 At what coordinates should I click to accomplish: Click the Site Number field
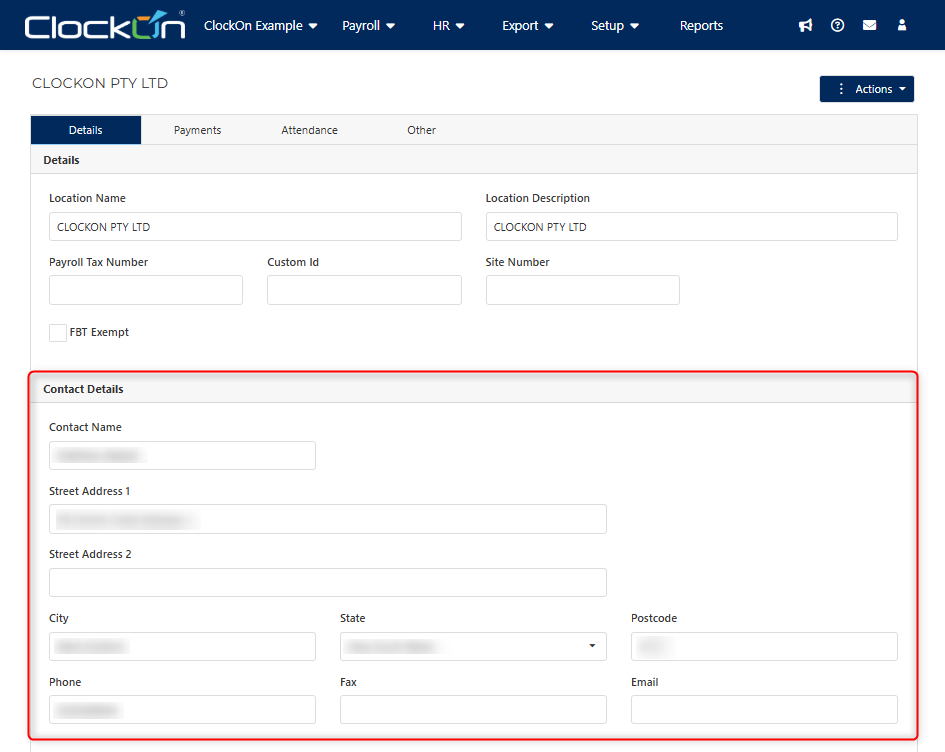583,290
